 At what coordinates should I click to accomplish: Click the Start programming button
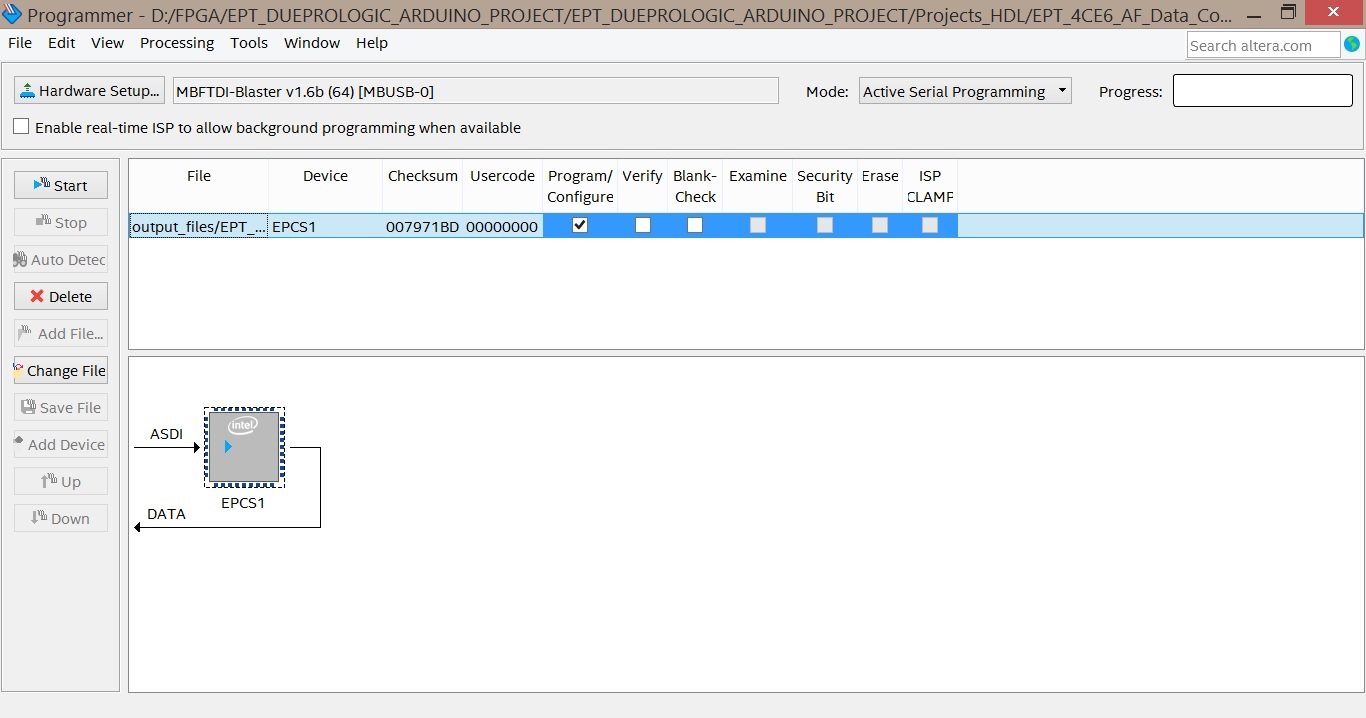click(61, 185)
